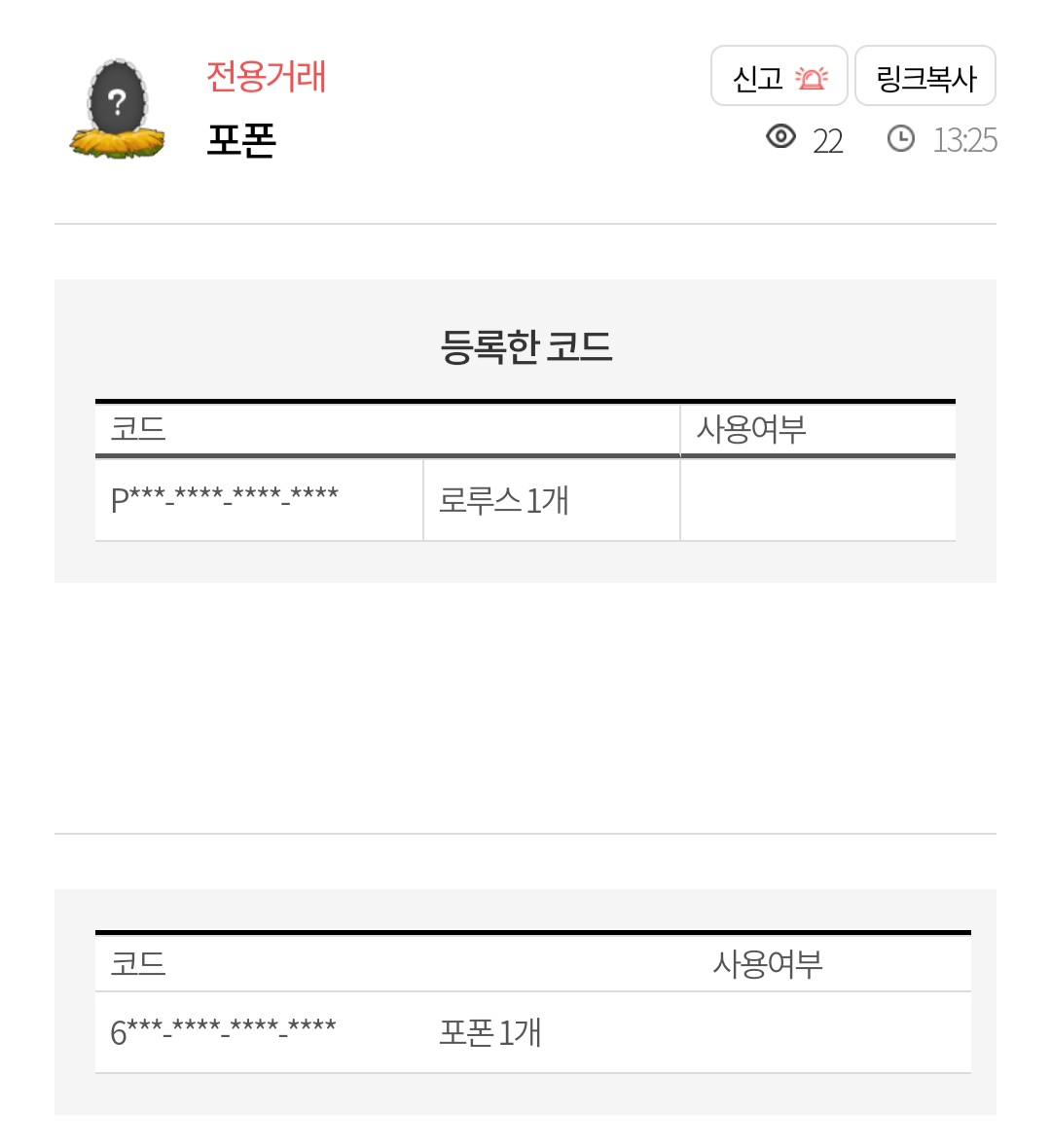1051x1148 pixels.
Task: Click the view count number 22
Action: [827, 141]
